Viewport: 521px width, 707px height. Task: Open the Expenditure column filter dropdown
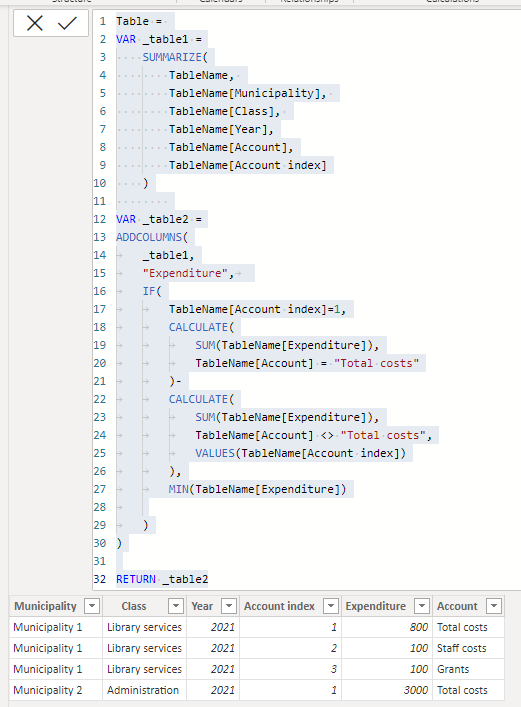422,606
